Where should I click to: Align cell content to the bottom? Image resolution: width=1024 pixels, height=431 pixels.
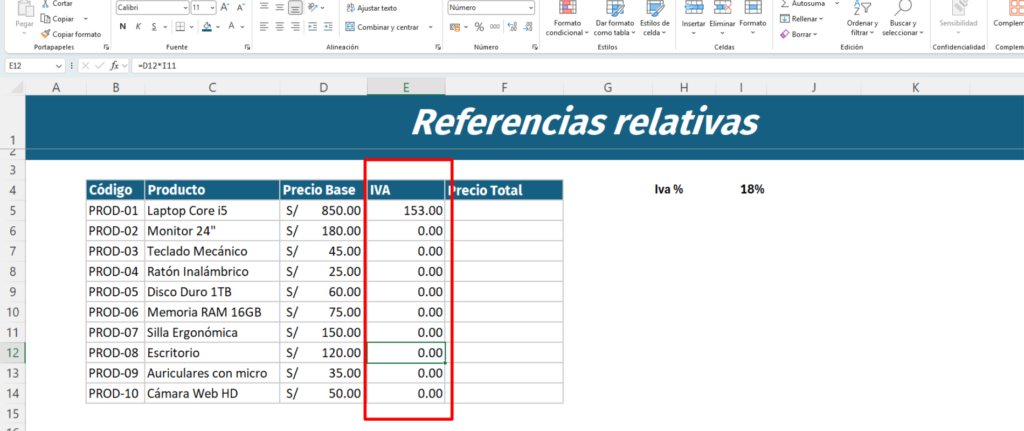point(295,8)
